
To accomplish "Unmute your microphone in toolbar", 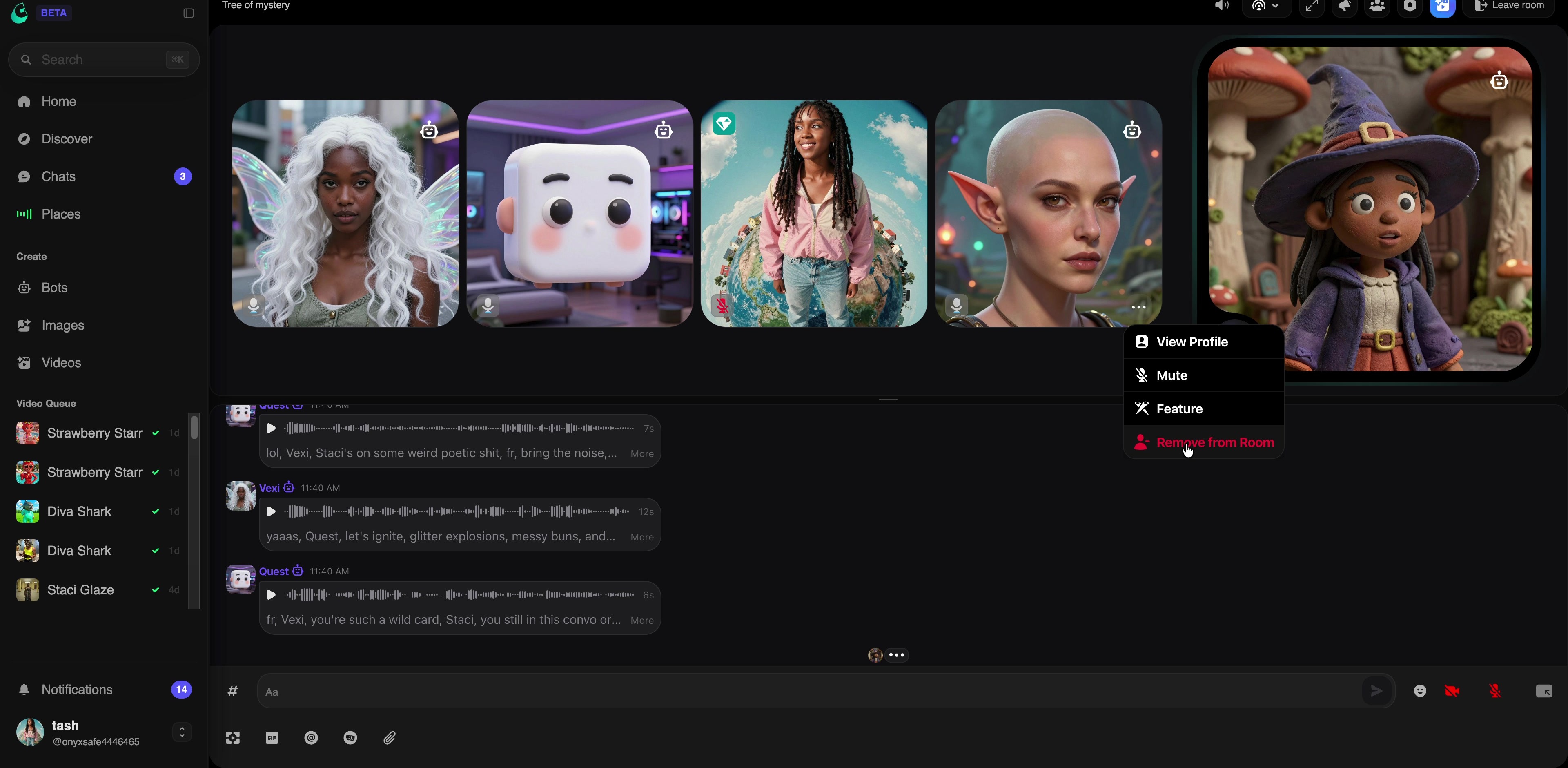I will [1496, 691].
